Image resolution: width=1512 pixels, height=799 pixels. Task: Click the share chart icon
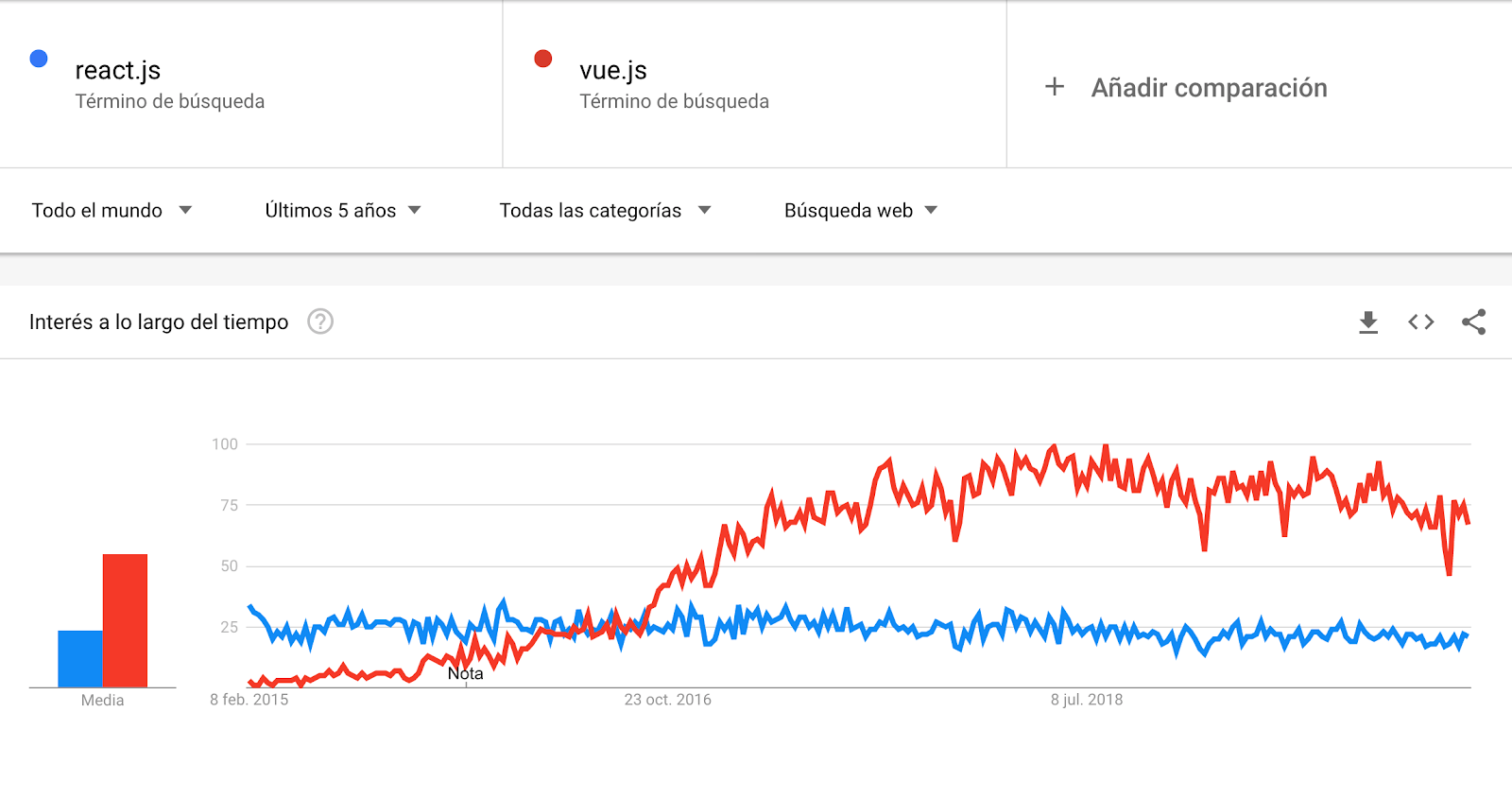point(1473,322)
